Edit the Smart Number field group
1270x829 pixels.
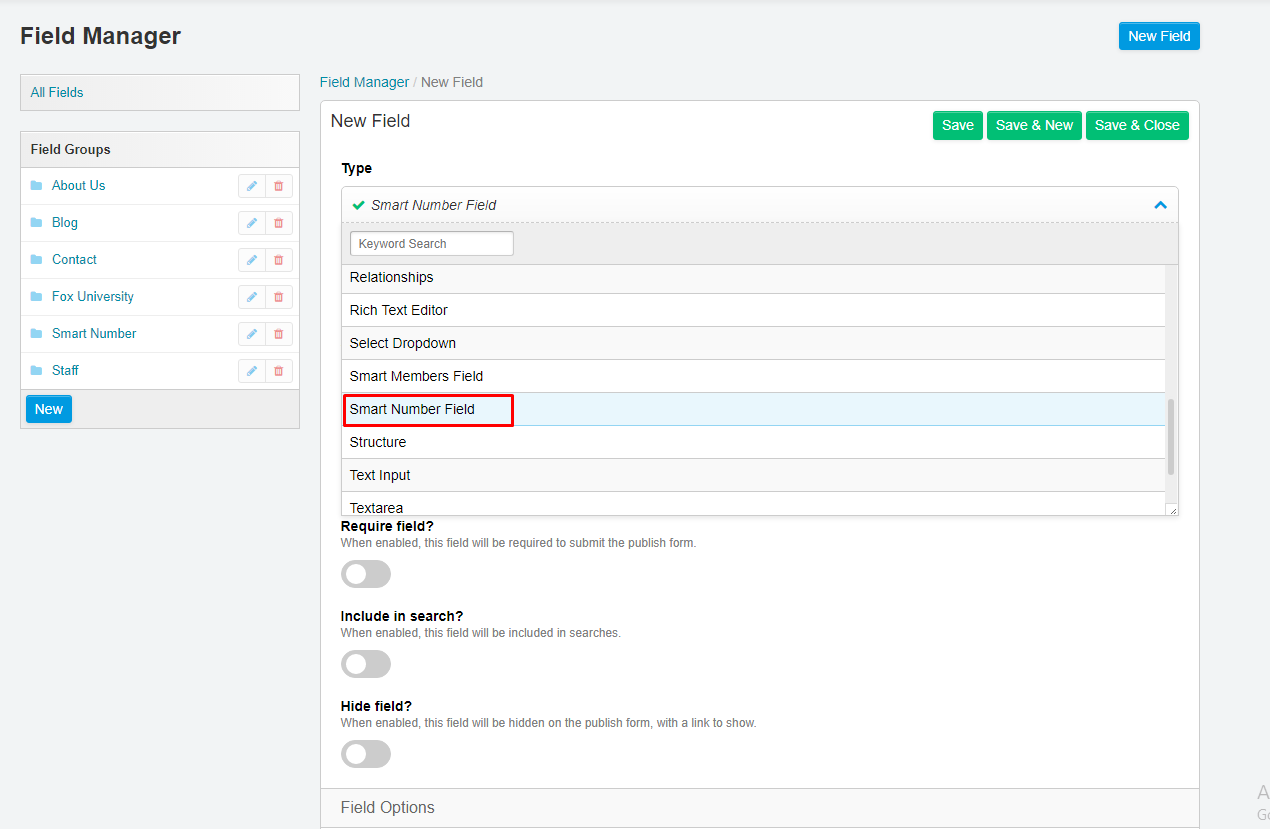(x=252, y=334)
